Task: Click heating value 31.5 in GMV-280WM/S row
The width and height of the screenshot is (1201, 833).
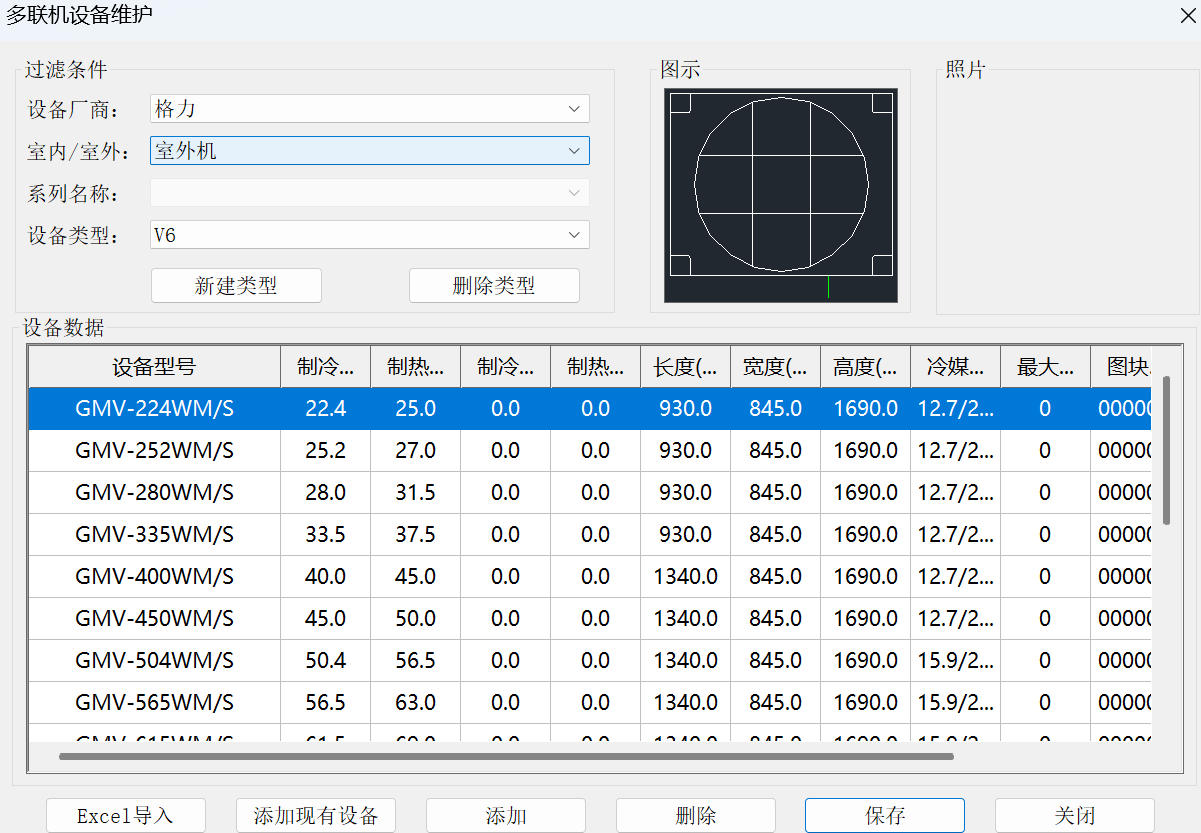Action: tap(415, 493)
